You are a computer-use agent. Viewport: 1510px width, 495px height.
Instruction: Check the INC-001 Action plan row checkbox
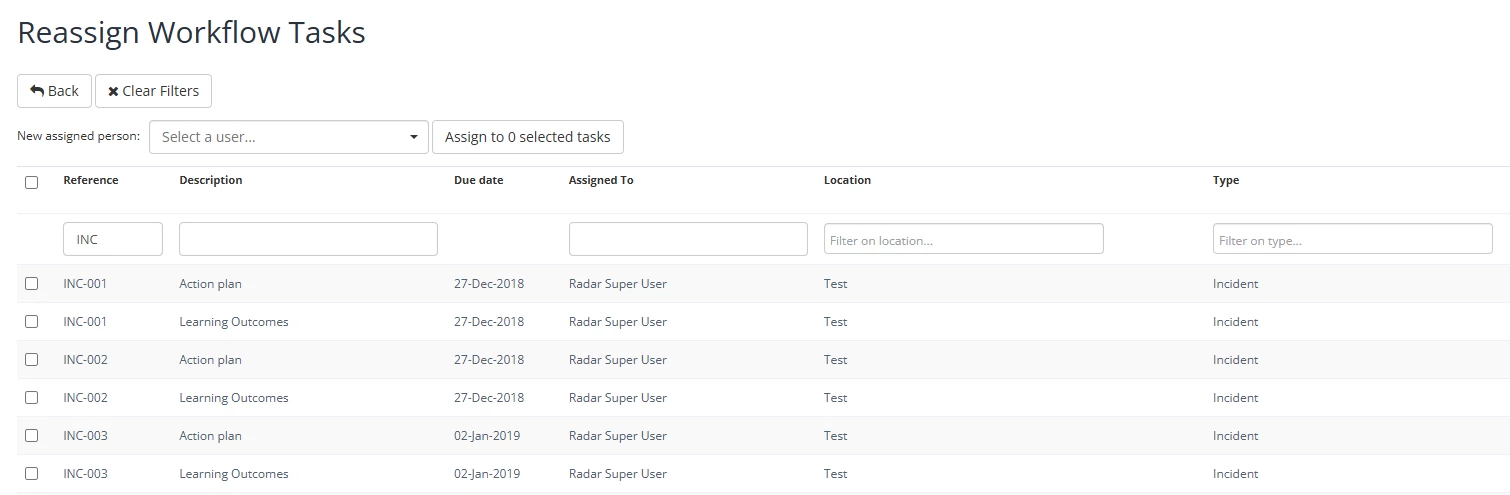pyautogui.click(x=31, y=284)
